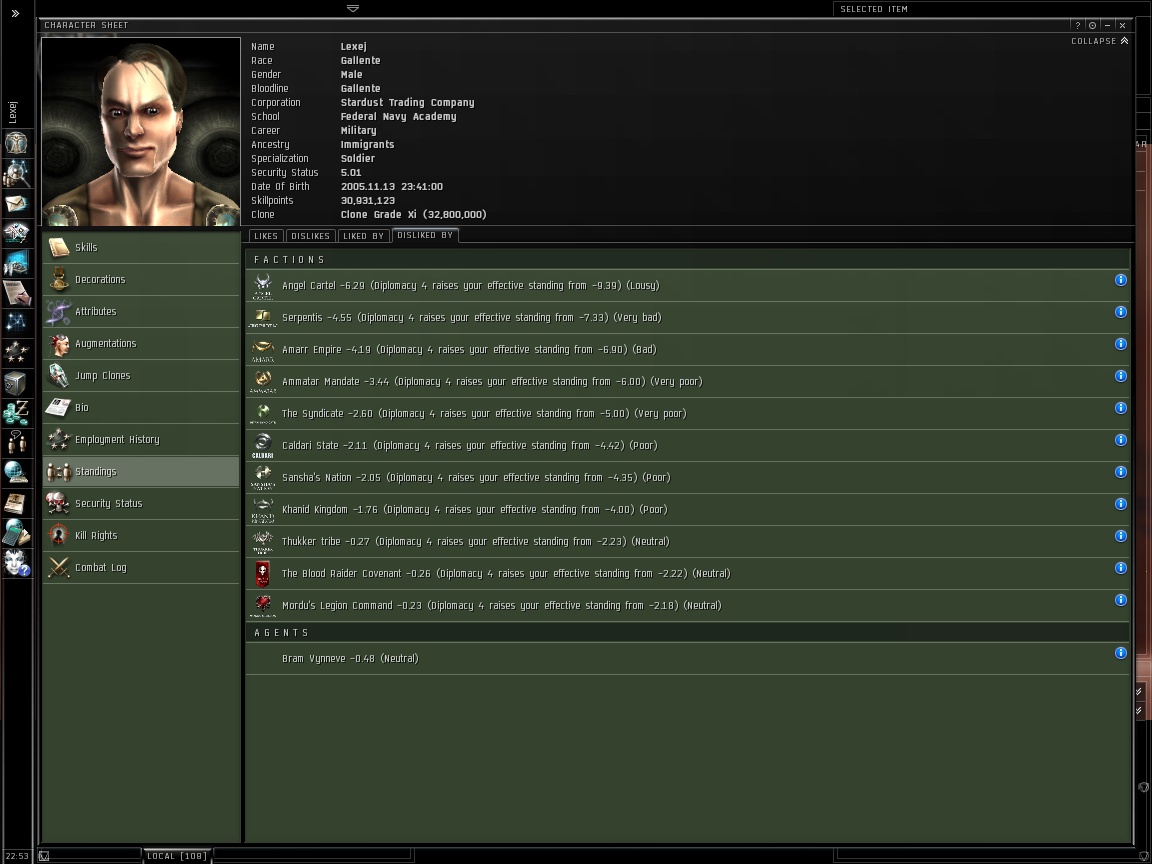The width and height of the screenshot is (1152, 864).
Task: Show info for the Thukker tribe standing
Action: [1120, 536]
